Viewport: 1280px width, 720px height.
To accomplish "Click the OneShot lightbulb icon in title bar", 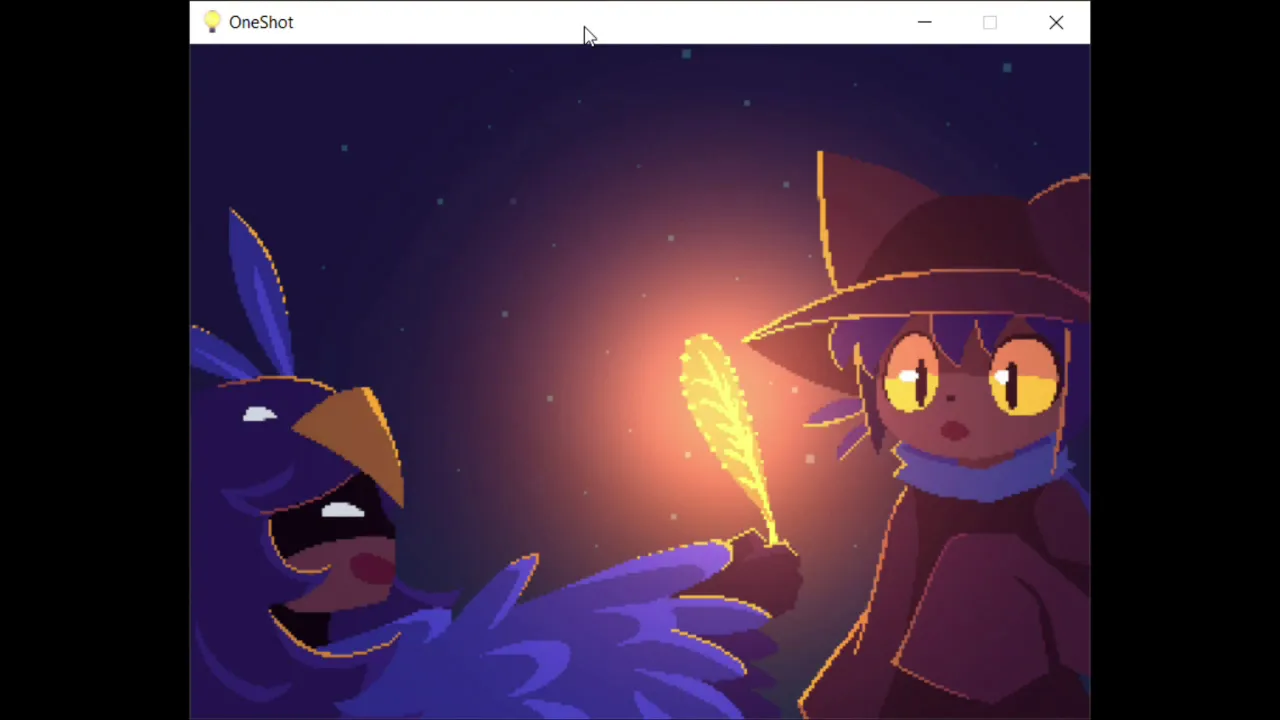I will coord(211,22).
